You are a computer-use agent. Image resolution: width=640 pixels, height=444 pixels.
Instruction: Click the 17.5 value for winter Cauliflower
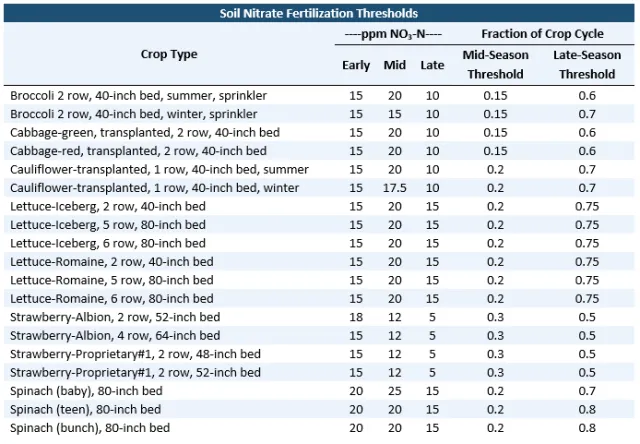(x=395, y=188)
